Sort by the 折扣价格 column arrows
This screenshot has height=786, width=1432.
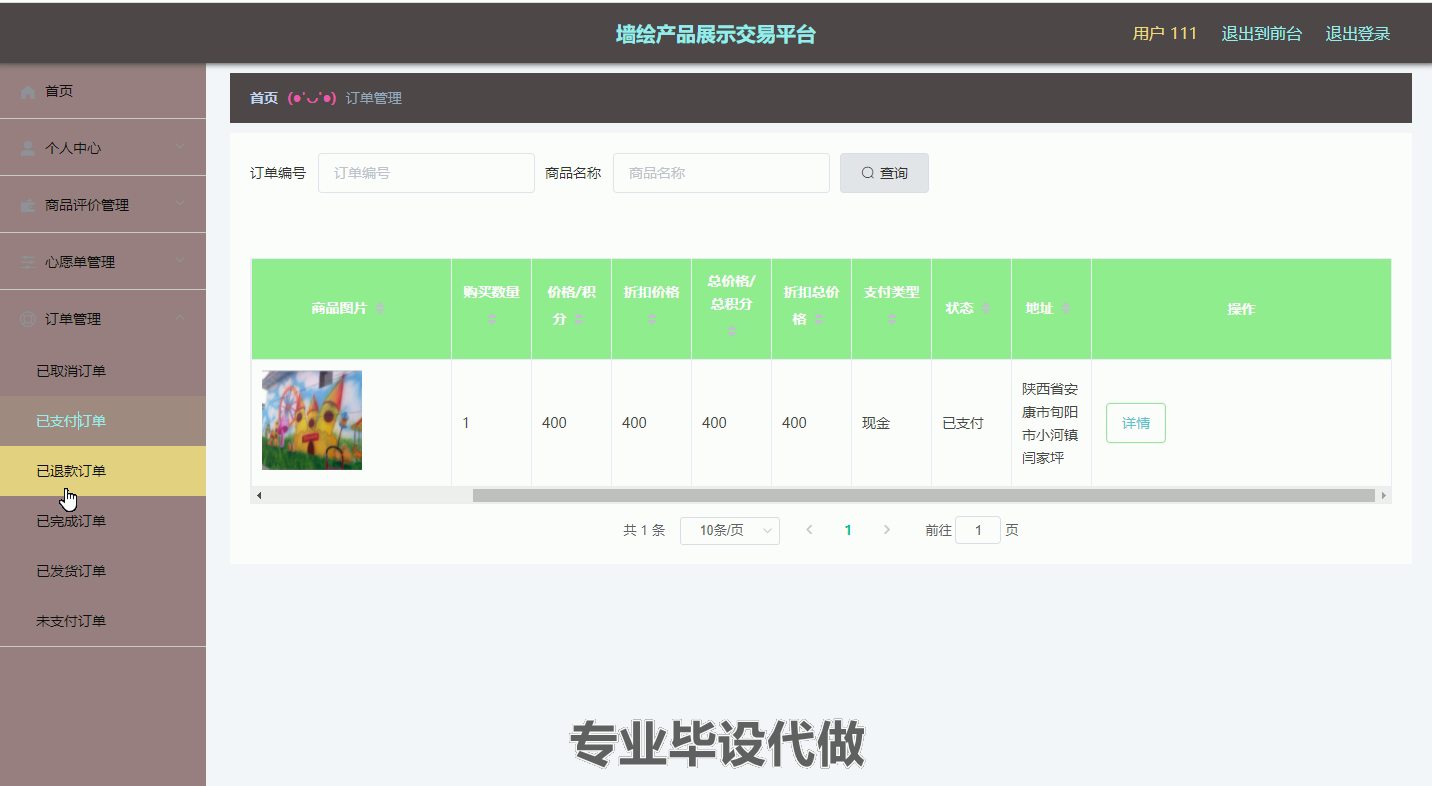[x=651, y=319]
